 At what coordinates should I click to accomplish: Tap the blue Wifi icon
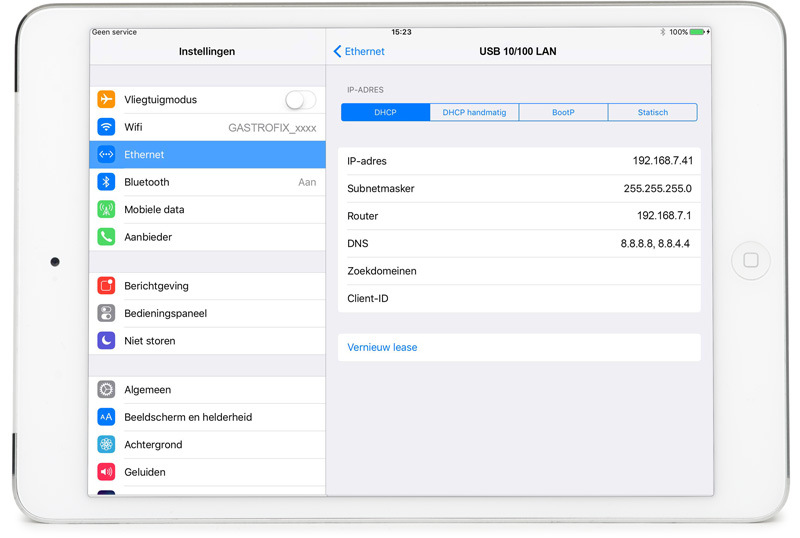pyautogui.click(x=106, y=127)
